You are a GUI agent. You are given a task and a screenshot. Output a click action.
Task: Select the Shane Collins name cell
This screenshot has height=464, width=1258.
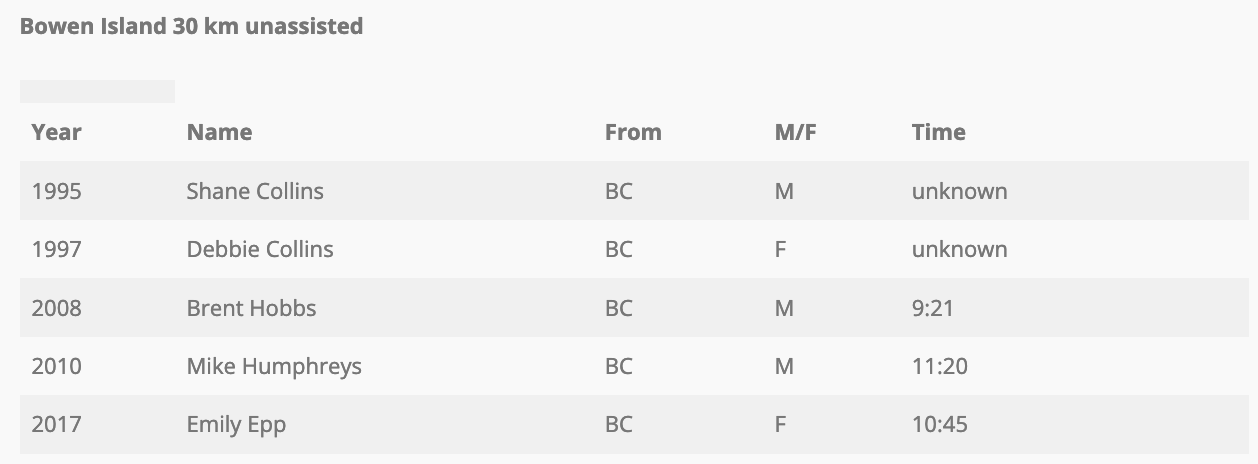[255, 191]
